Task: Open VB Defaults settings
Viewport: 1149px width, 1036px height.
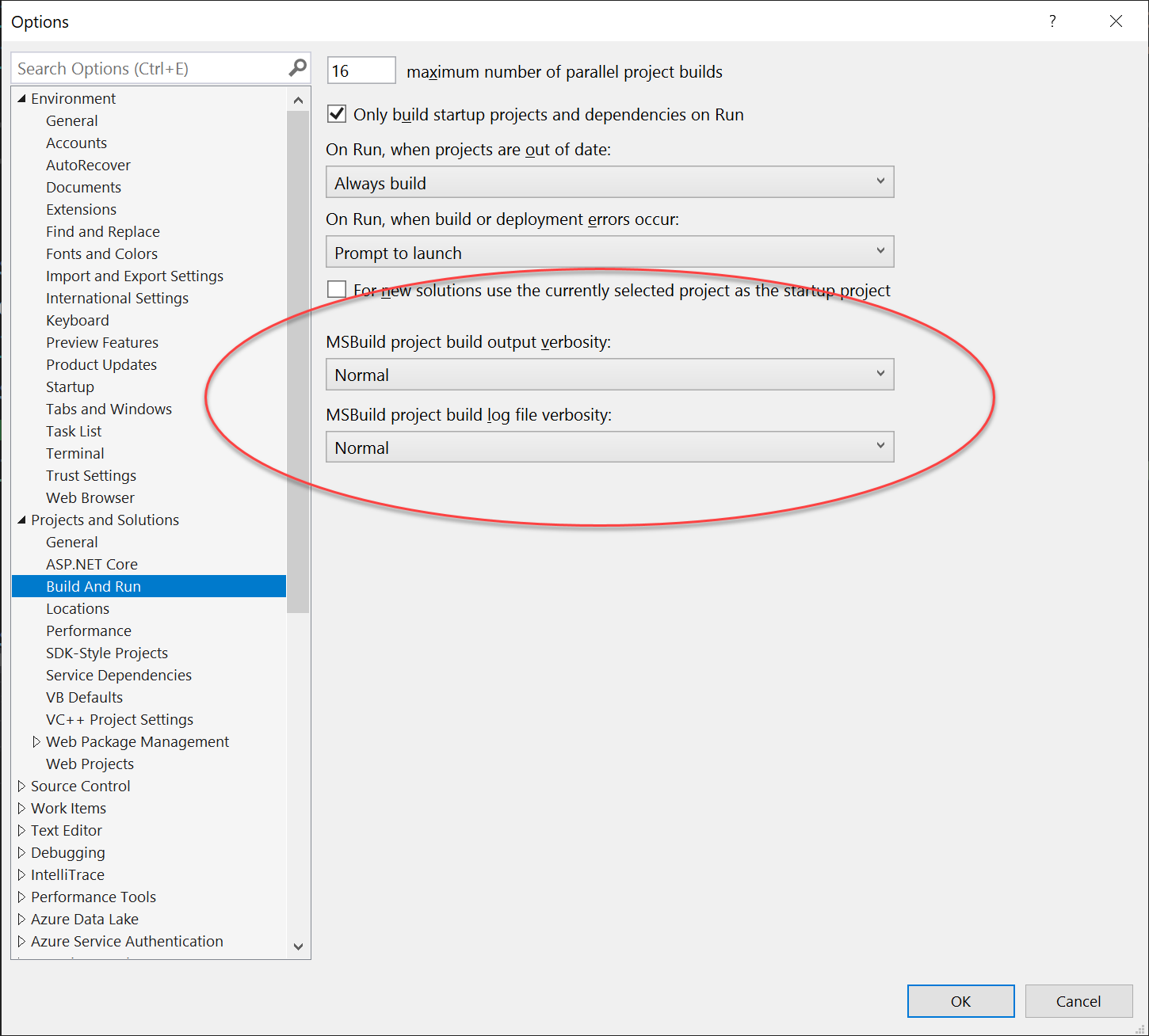Action: point(84,697)
